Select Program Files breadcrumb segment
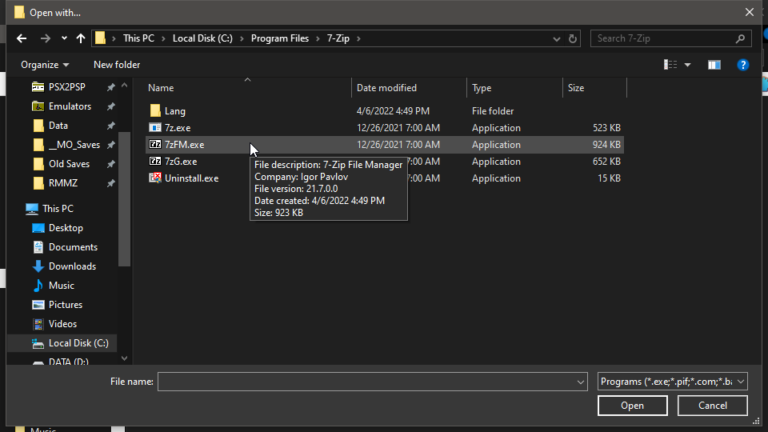768x432 pixels. [x=280, y=38]
